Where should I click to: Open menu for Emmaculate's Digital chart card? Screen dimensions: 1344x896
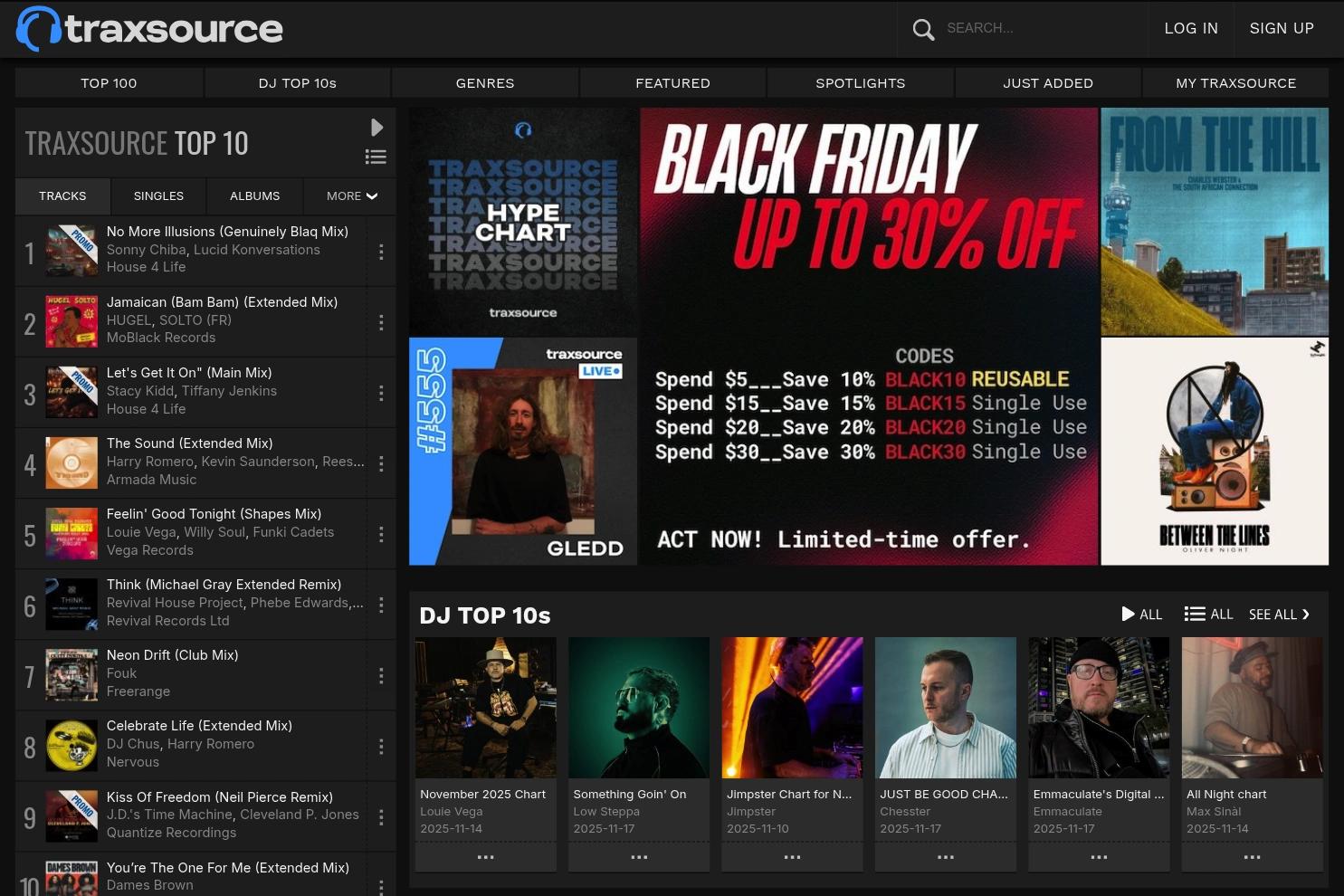click(x=1099, y=857)
